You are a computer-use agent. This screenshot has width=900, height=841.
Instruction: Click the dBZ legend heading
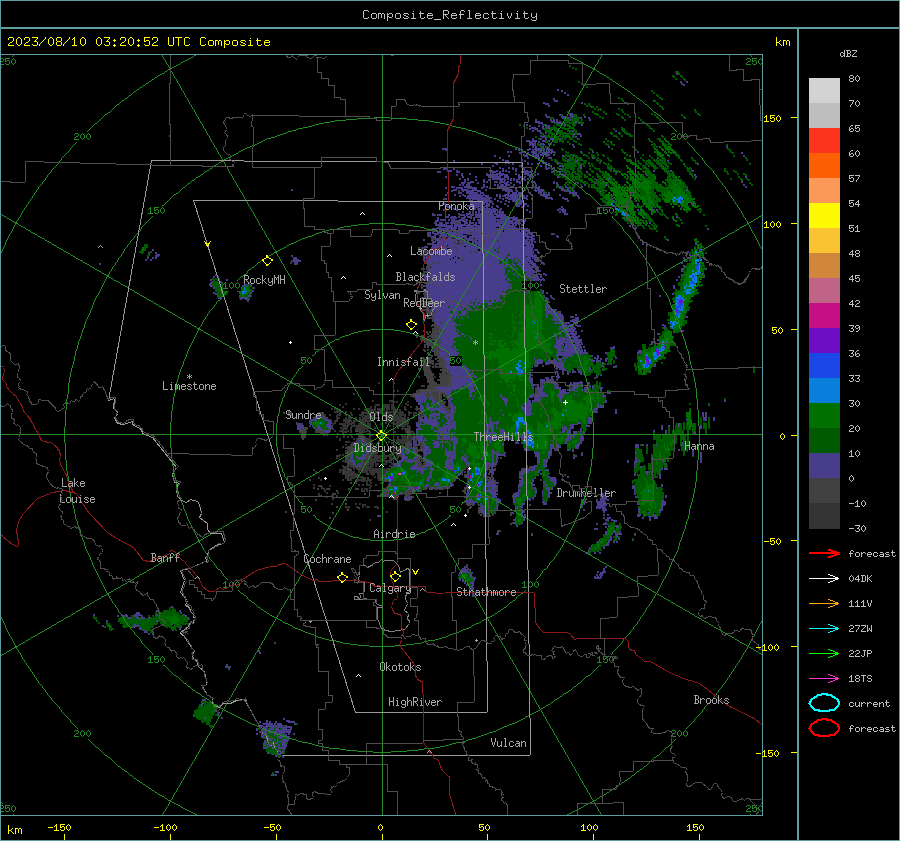[848, 54]
